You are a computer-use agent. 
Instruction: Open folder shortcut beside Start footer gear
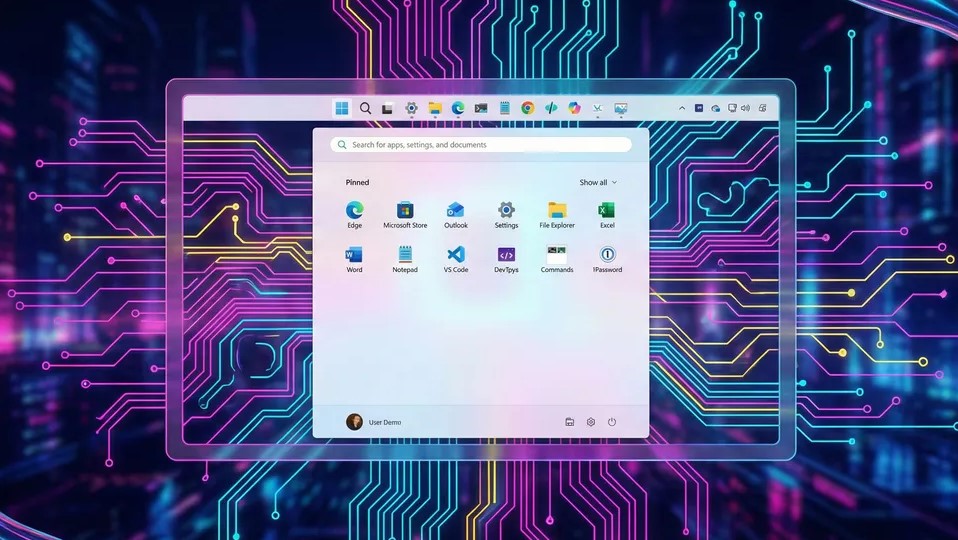coord(569,421)
